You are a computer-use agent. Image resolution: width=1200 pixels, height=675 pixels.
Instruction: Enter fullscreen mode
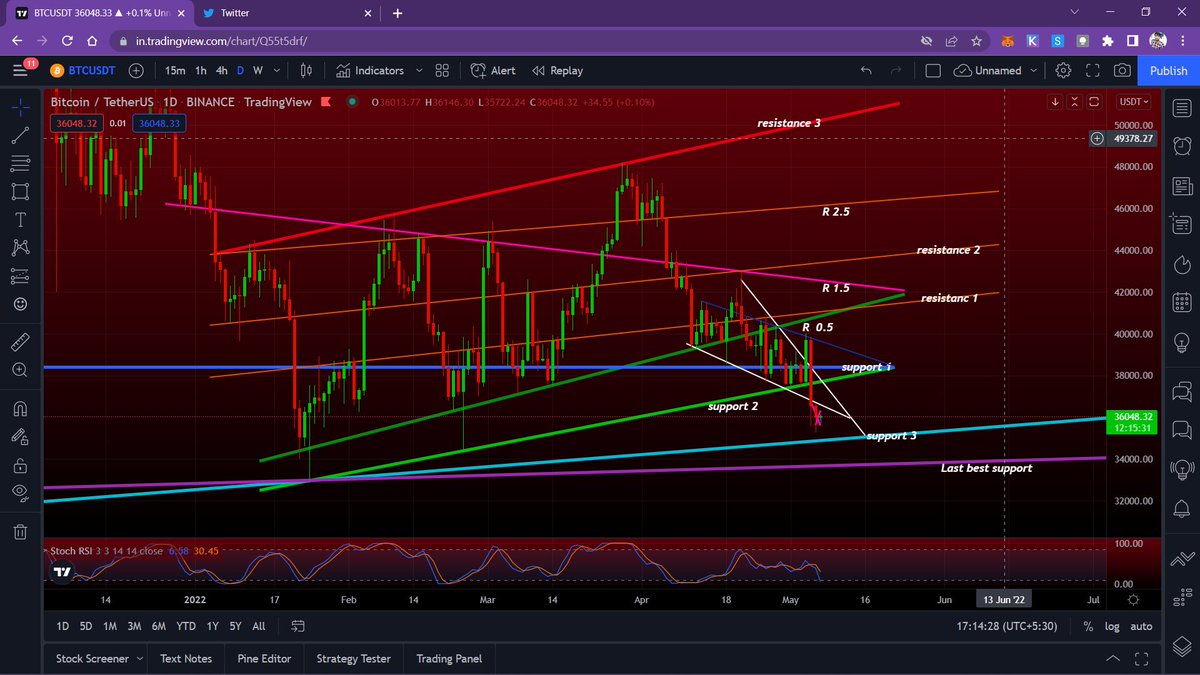1093,70
